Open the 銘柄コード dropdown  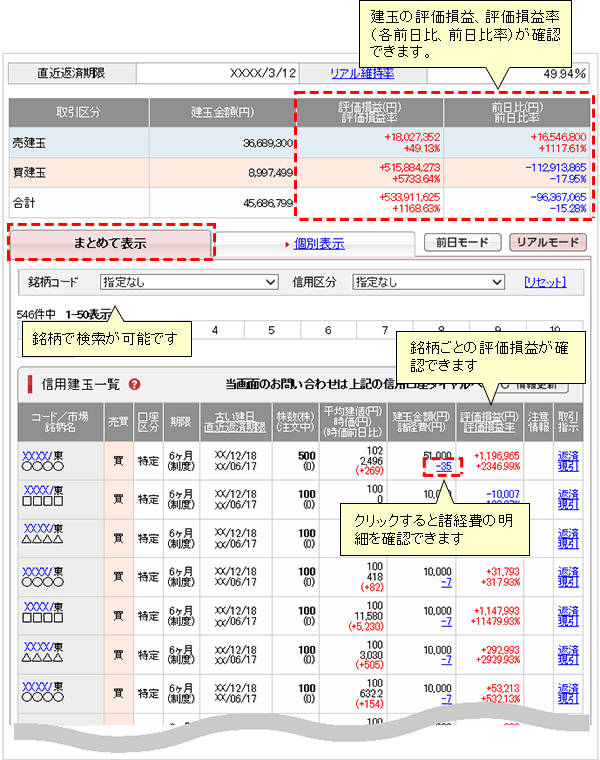pyautogui.click(x=189, y=283)
